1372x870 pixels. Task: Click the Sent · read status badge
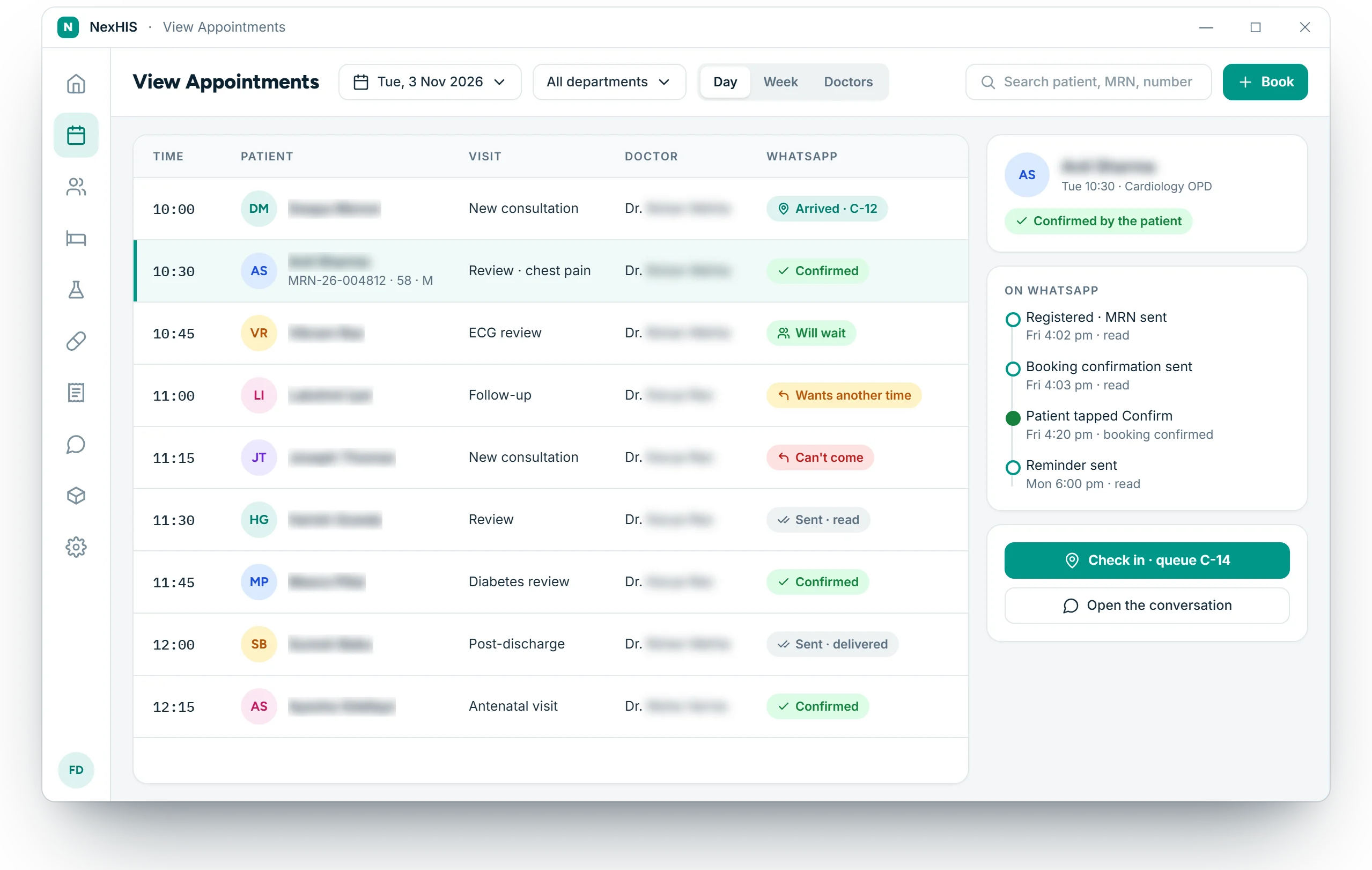point(817,520)
